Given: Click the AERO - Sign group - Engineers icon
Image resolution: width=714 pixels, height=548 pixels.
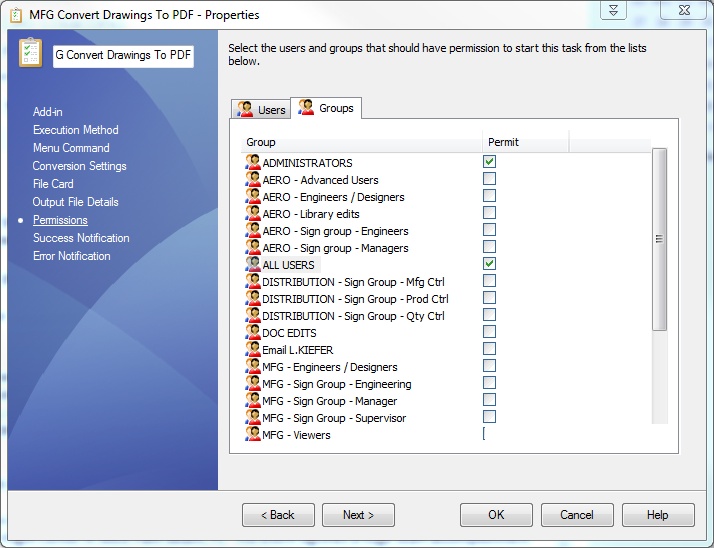Looking at the screenshot, I should [x=253, y=230].
